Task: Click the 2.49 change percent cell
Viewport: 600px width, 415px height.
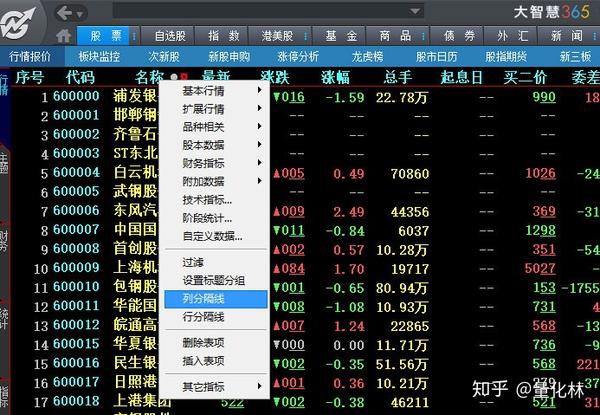Action: (x=349, y=212)
